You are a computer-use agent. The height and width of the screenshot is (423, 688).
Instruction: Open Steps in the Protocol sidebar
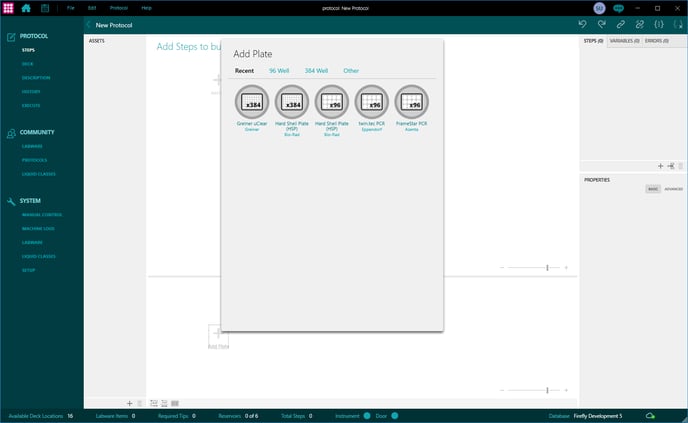[28, 50]
